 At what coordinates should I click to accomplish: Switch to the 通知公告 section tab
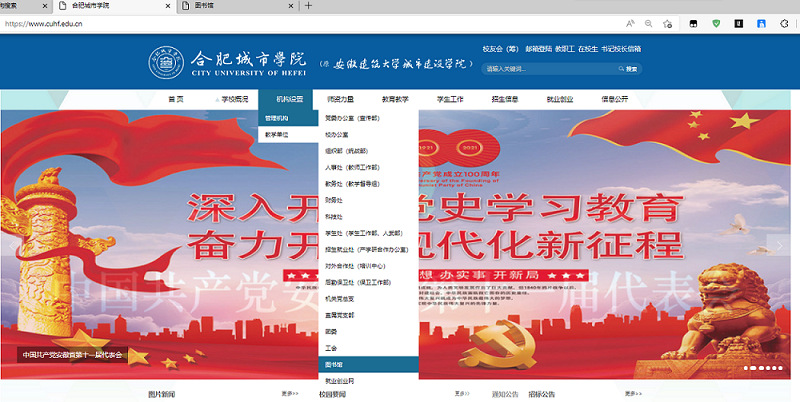click(505, 394)
